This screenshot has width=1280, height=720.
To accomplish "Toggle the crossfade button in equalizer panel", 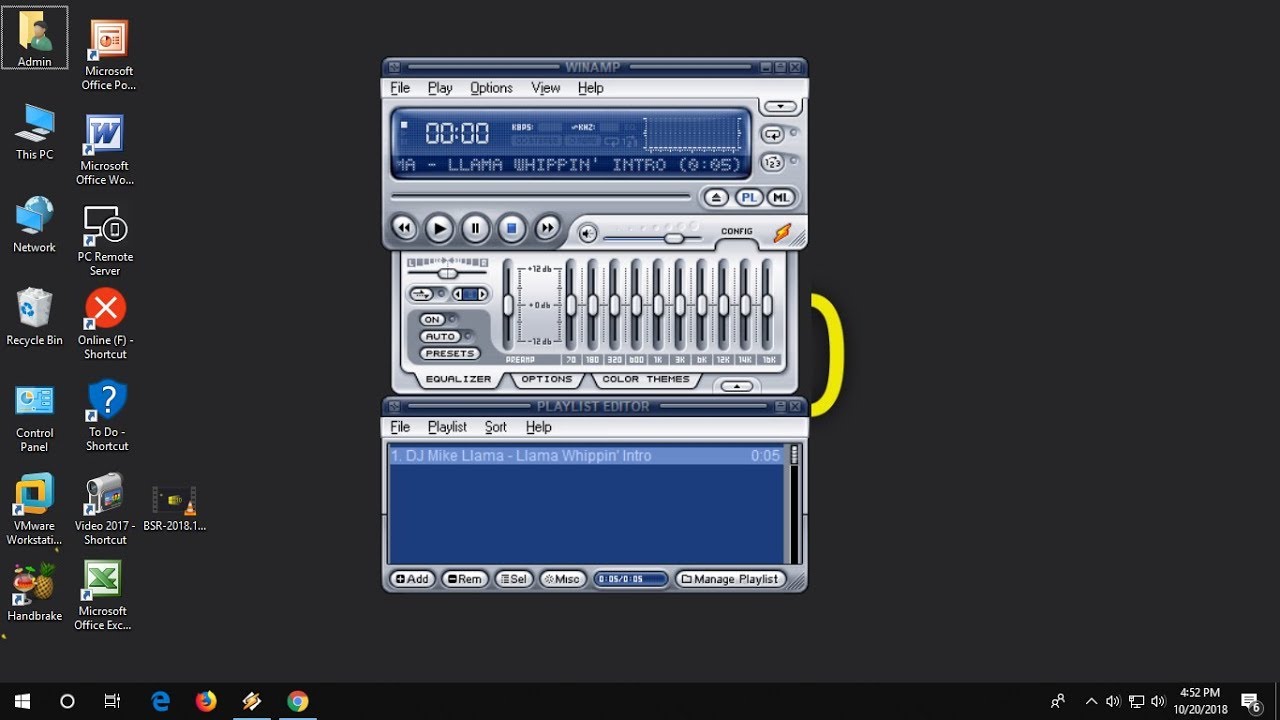I will click(421, 294).
